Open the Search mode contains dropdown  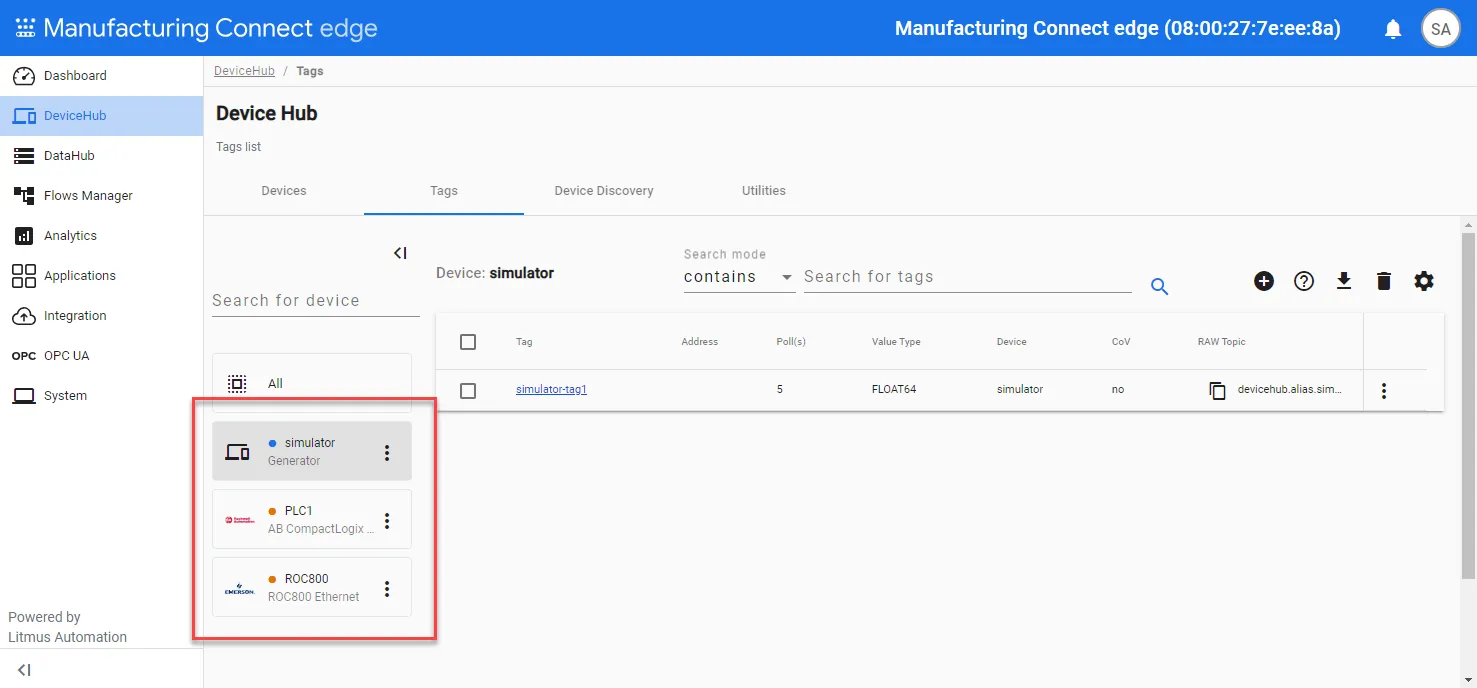point(739,277)
